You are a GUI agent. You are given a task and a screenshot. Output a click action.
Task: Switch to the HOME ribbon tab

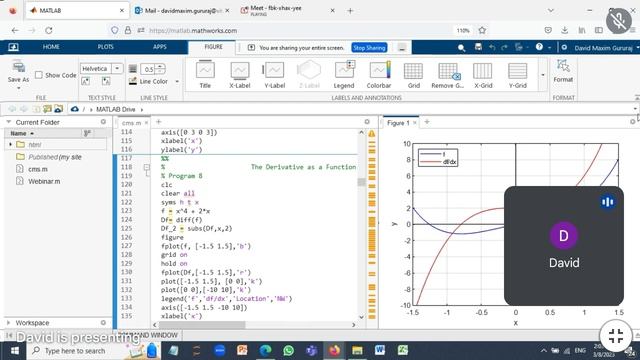[x=51, y=47]
